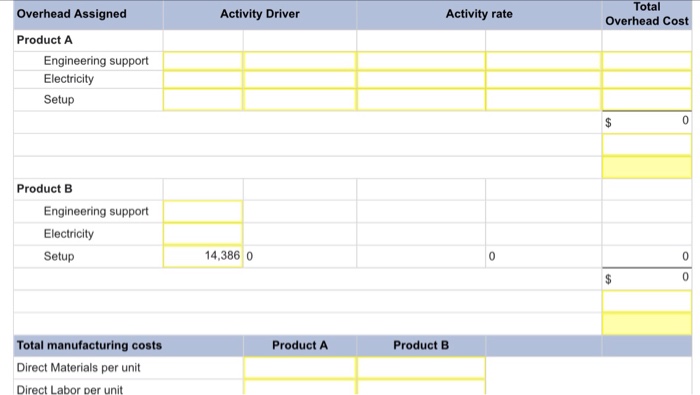Click Electricity label under Product A

pos(69,79)
